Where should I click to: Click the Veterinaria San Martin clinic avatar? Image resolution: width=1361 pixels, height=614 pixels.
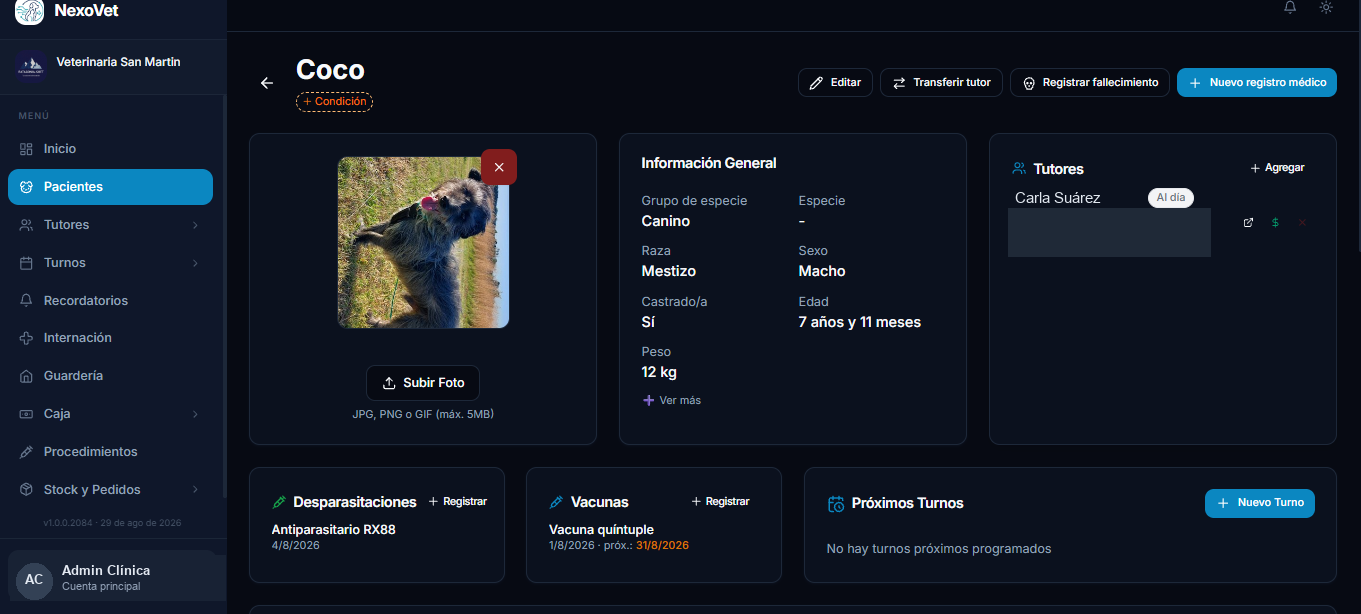[x=30, y=66]
